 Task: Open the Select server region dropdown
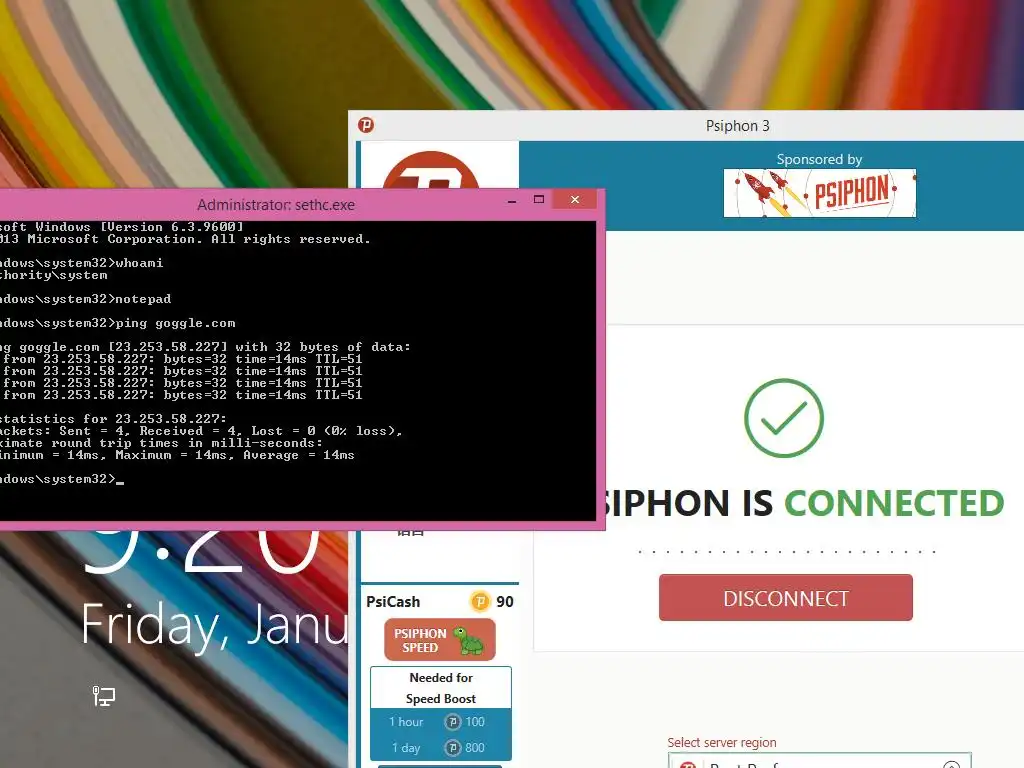820,761
